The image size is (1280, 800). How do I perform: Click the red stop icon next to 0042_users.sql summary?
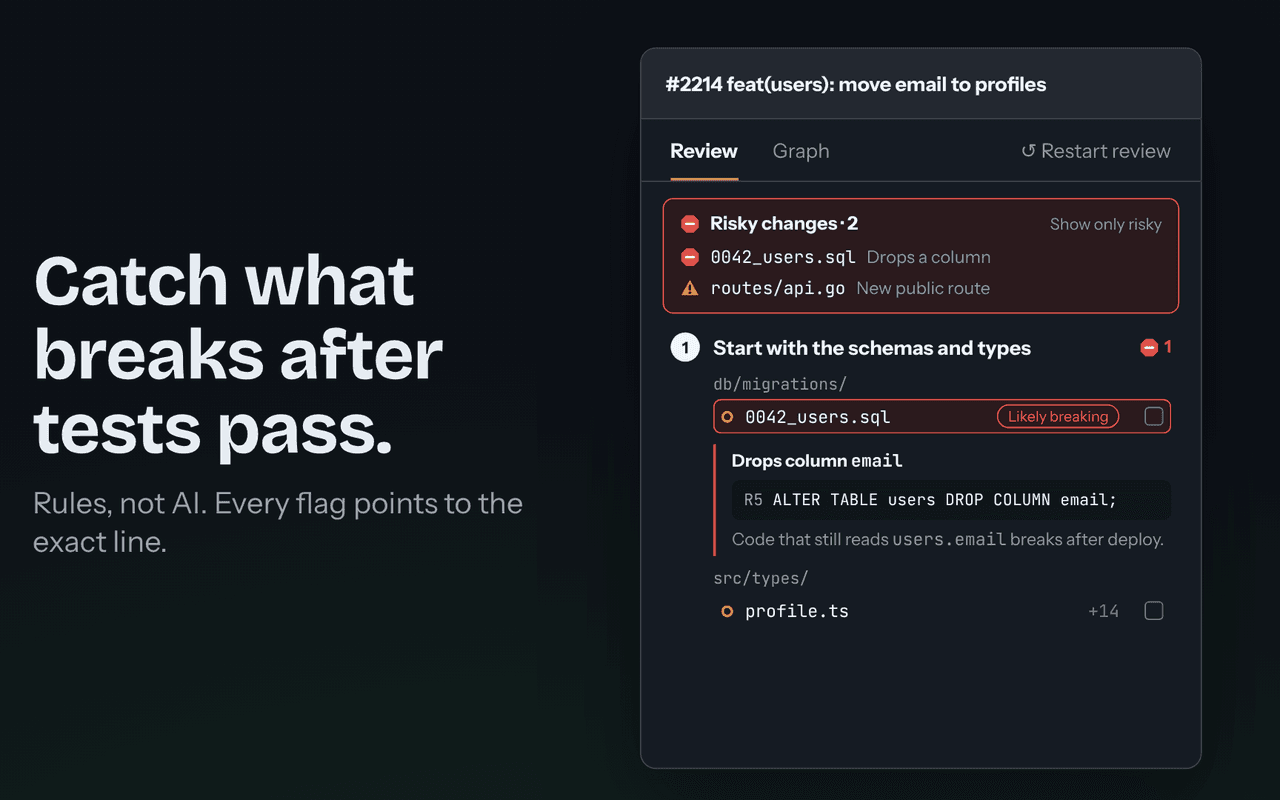pyautogui.click(x=690, y=257)
